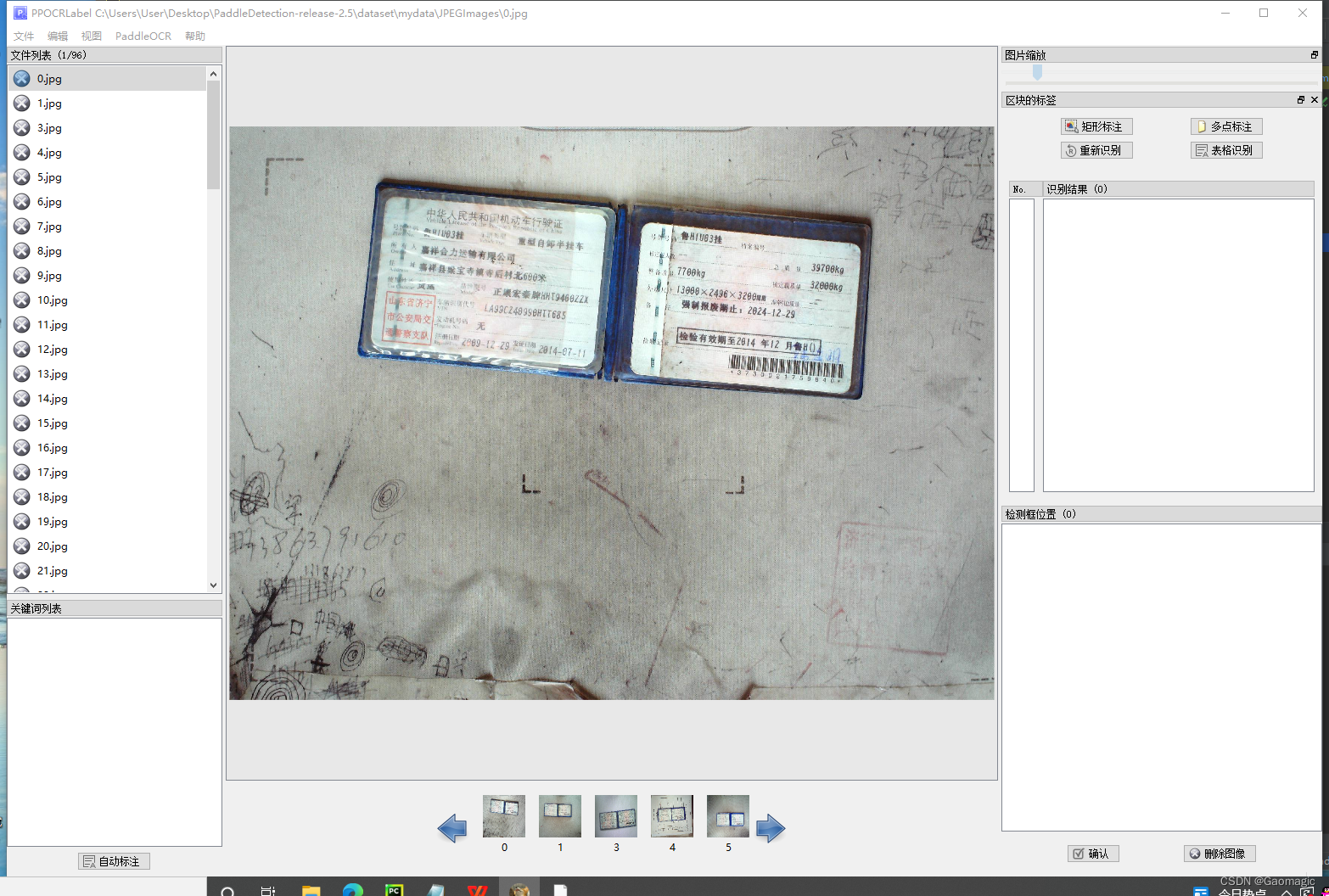Screen dimensions: 1329x896
Task: Select the 多点标注 polygon annotation tool
Action: 1226,126
